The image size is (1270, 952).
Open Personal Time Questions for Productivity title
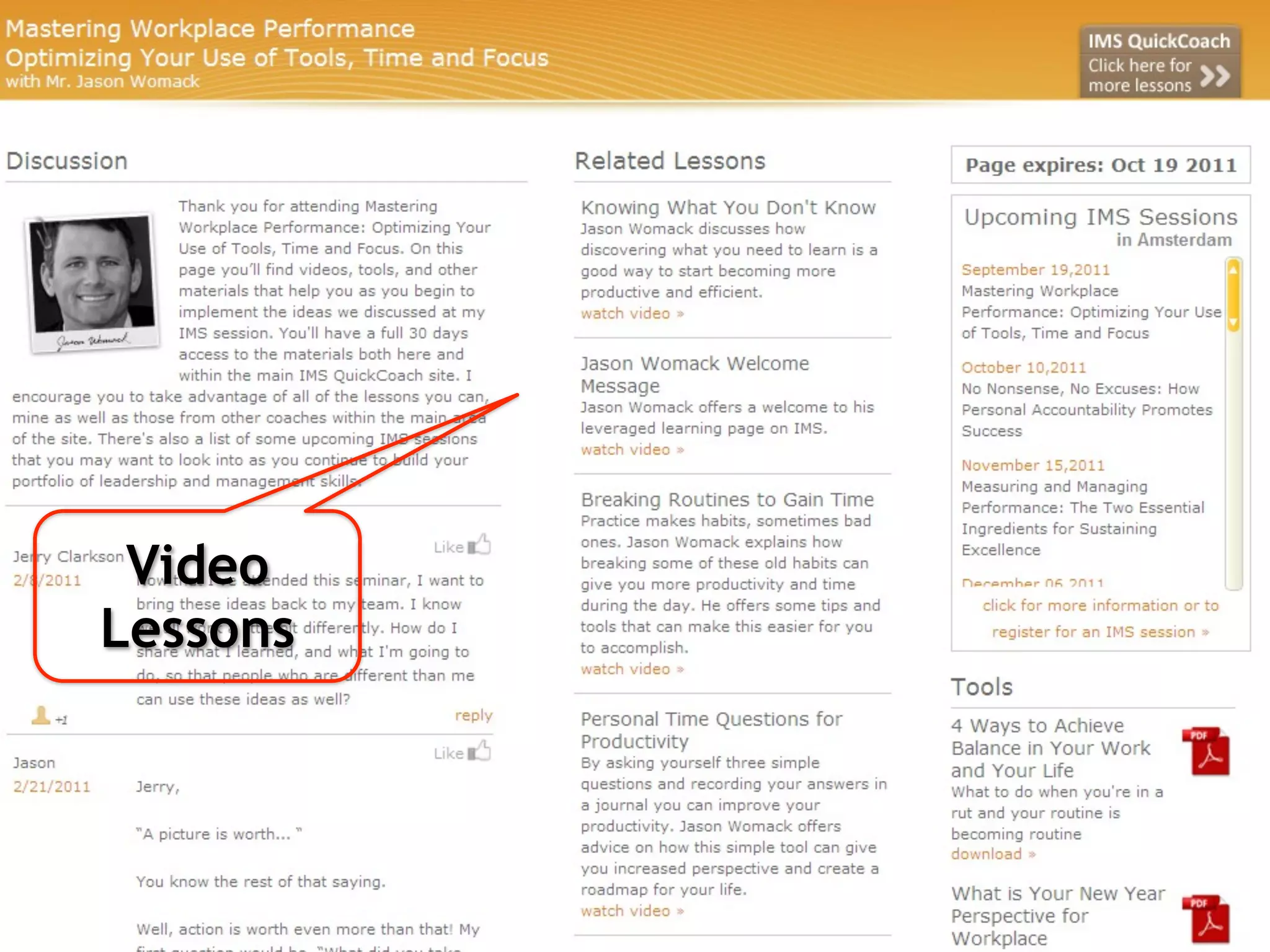coord(711,730)
